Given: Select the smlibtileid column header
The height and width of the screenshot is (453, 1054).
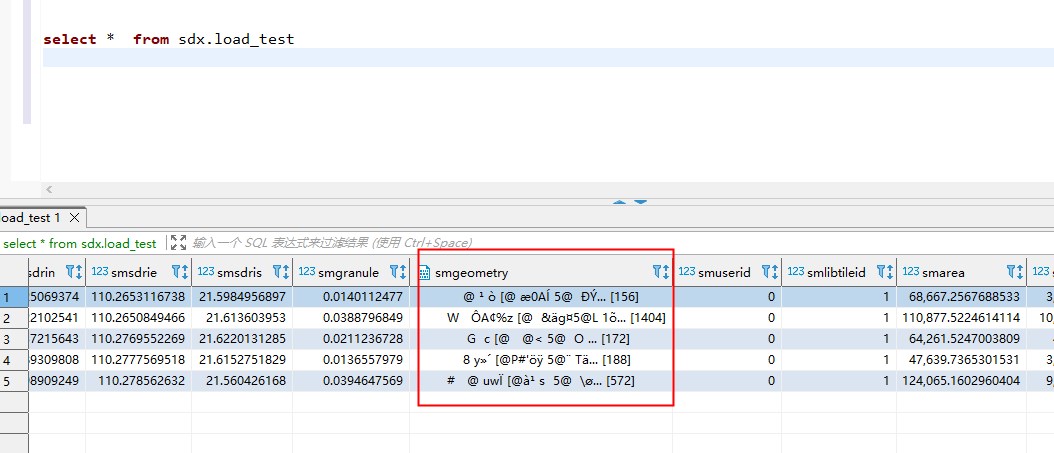Looking at the screenshot, I should 839,272.
